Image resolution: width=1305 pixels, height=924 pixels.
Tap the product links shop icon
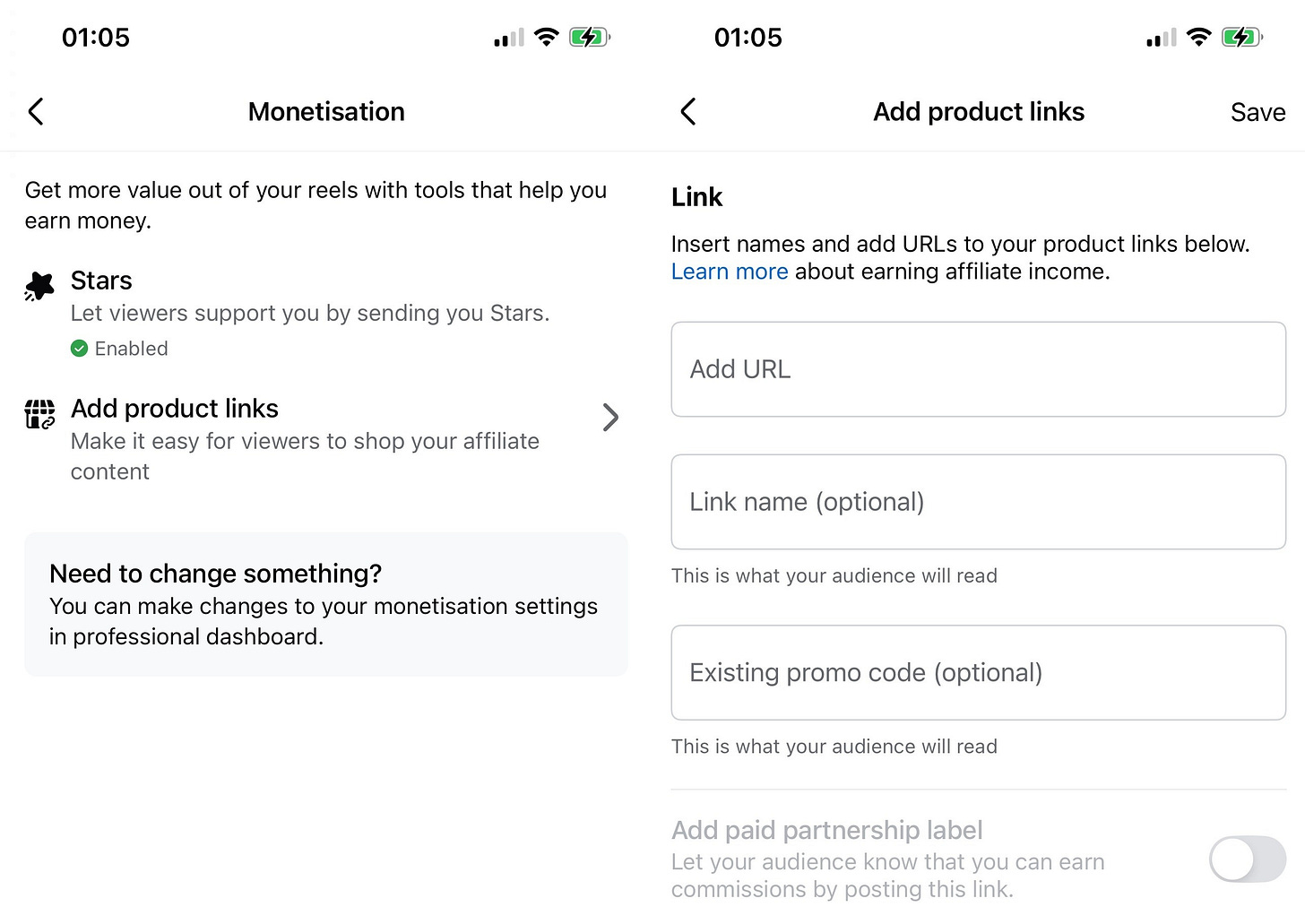[39, 414]
